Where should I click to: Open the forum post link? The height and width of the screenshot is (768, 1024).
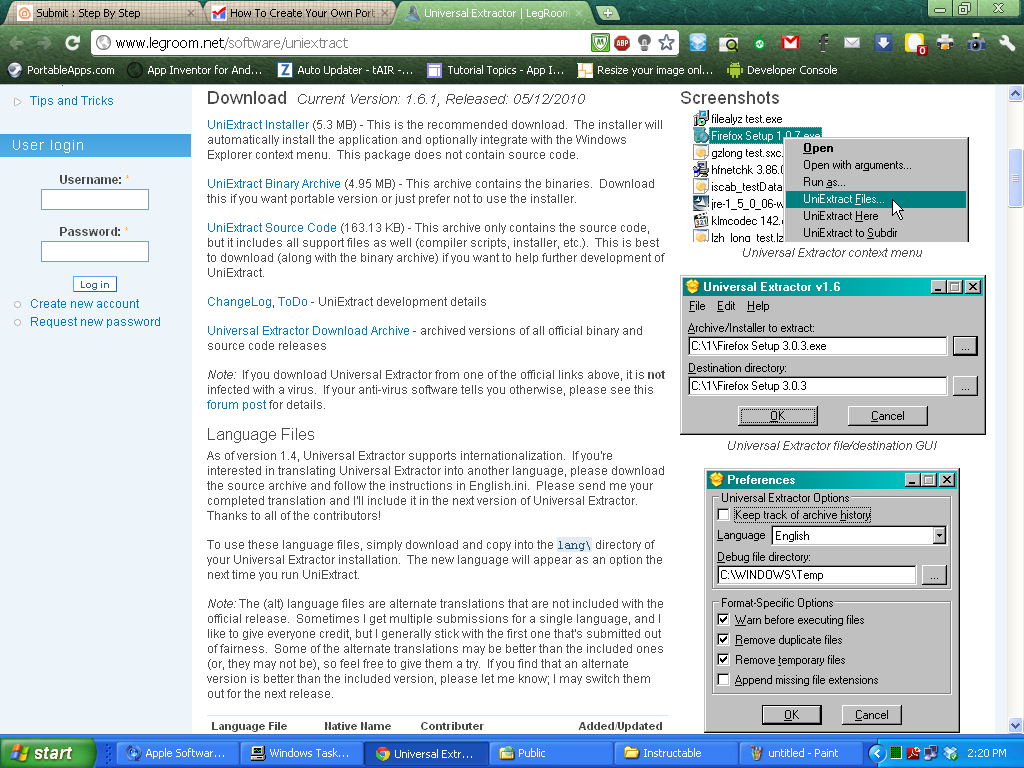click(236, 405)
